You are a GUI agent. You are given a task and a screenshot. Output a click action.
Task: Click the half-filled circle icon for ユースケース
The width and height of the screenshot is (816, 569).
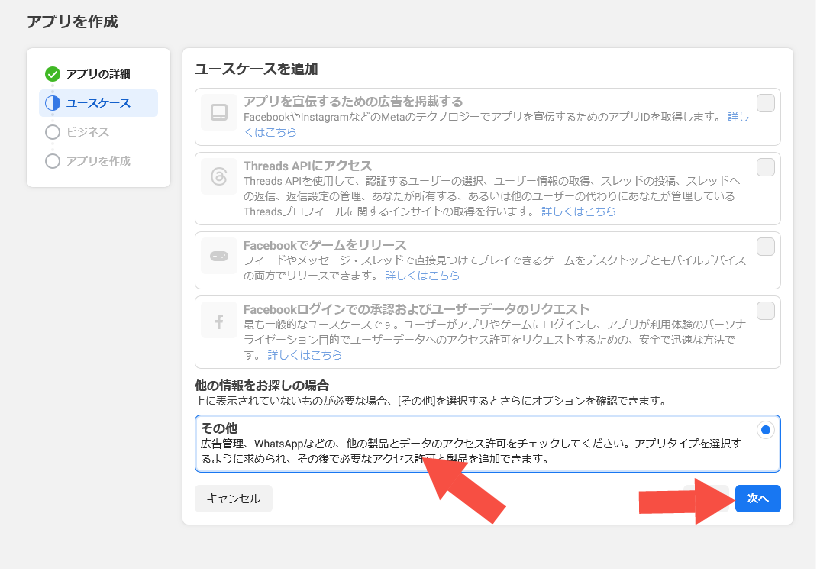53,103
